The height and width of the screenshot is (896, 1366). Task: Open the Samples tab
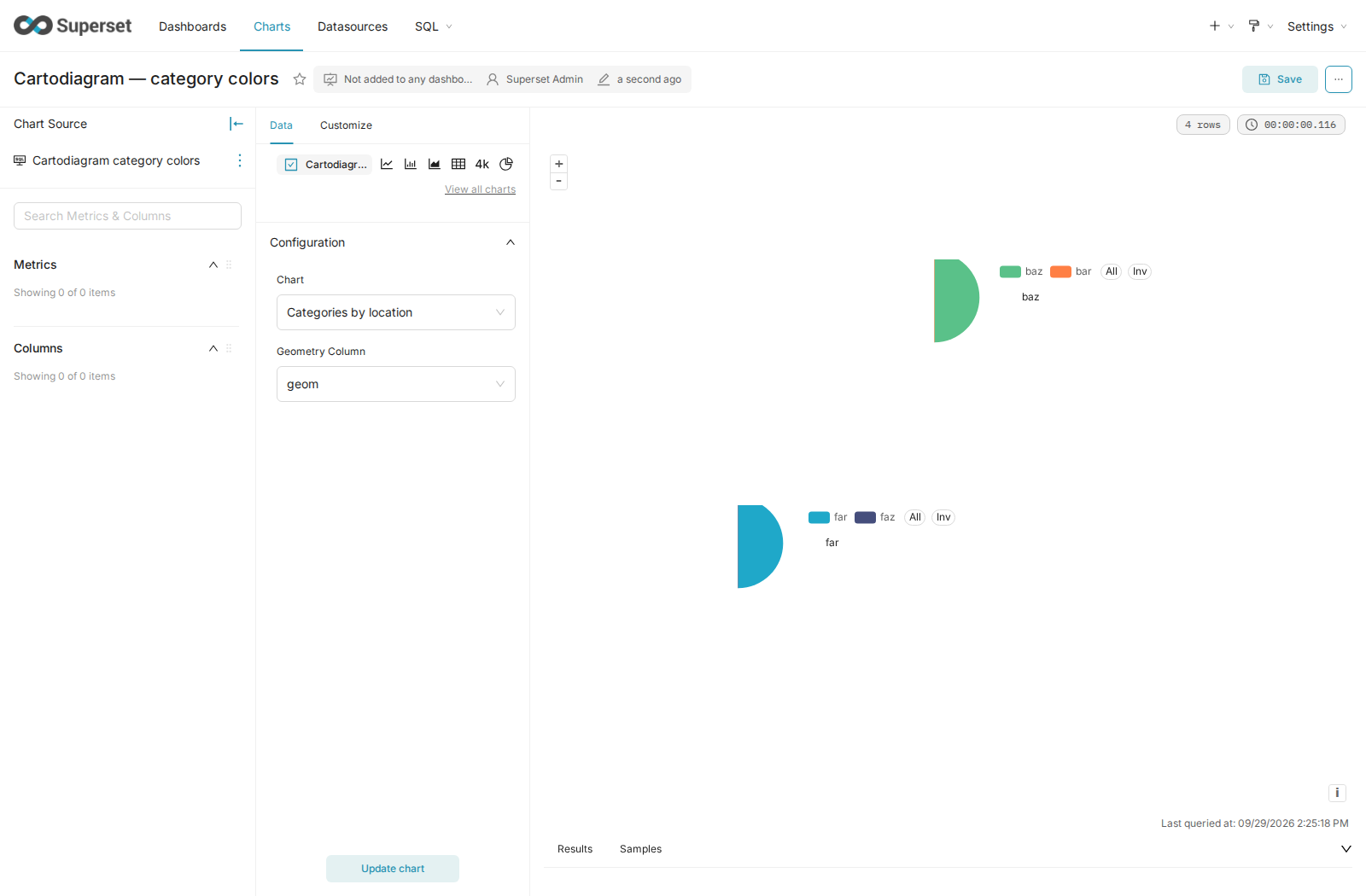[641, 849]
